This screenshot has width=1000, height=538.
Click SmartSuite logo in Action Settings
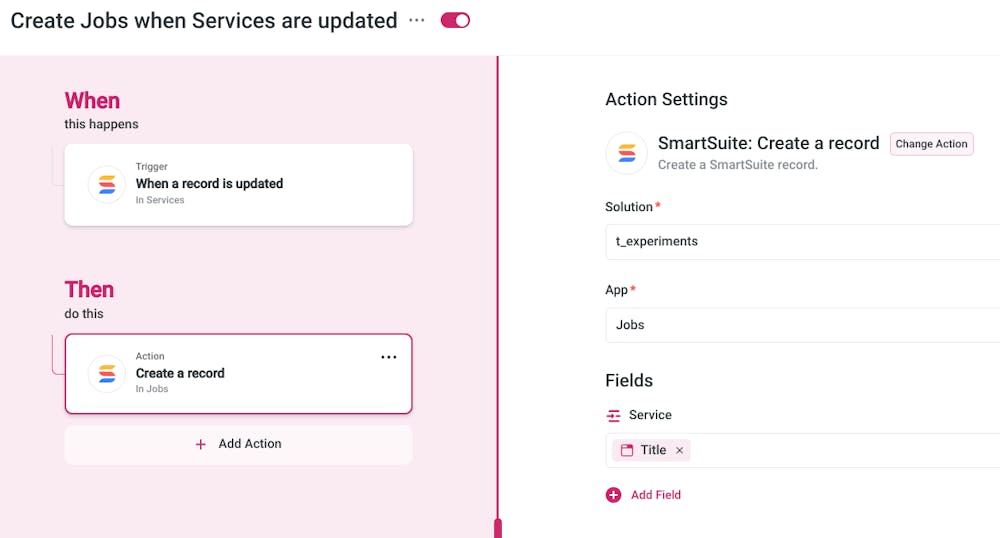click(627, 153)
